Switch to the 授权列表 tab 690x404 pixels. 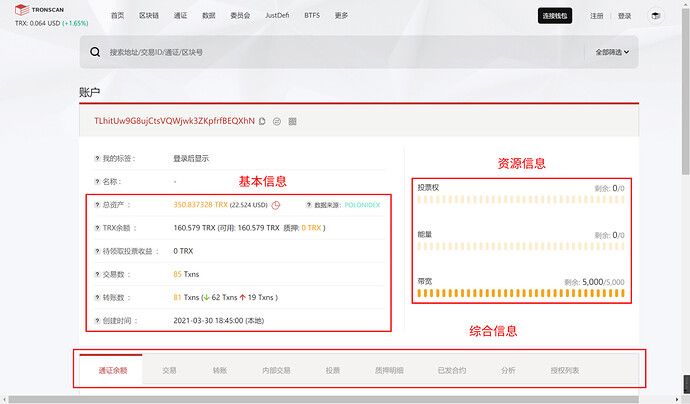[x=565, y=371]
